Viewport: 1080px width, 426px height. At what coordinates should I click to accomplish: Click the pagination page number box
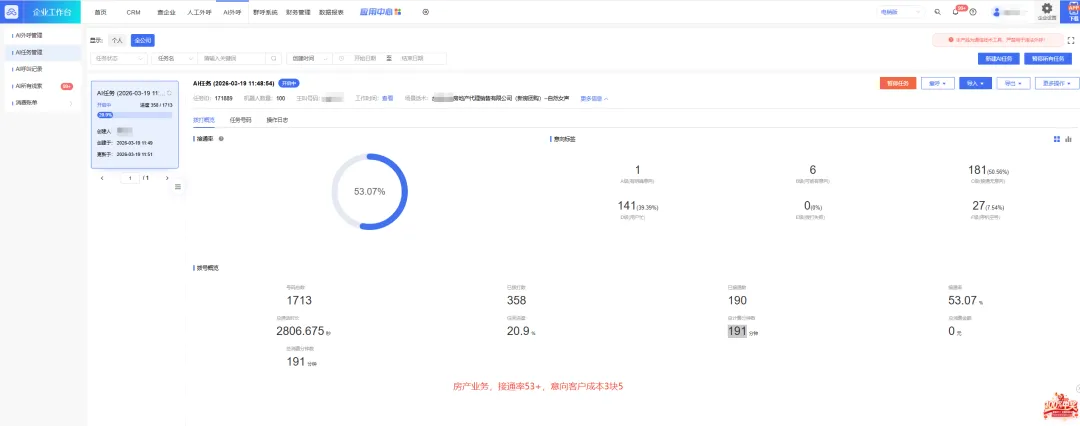coord(129,178)
